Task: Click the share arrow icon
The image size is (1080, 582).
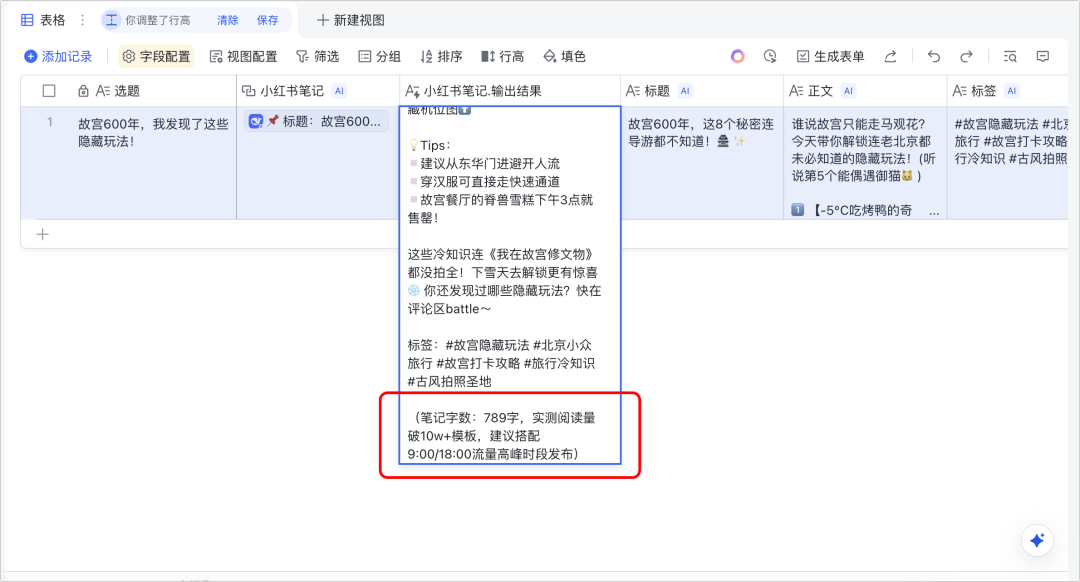Action: tap(891, 56)
